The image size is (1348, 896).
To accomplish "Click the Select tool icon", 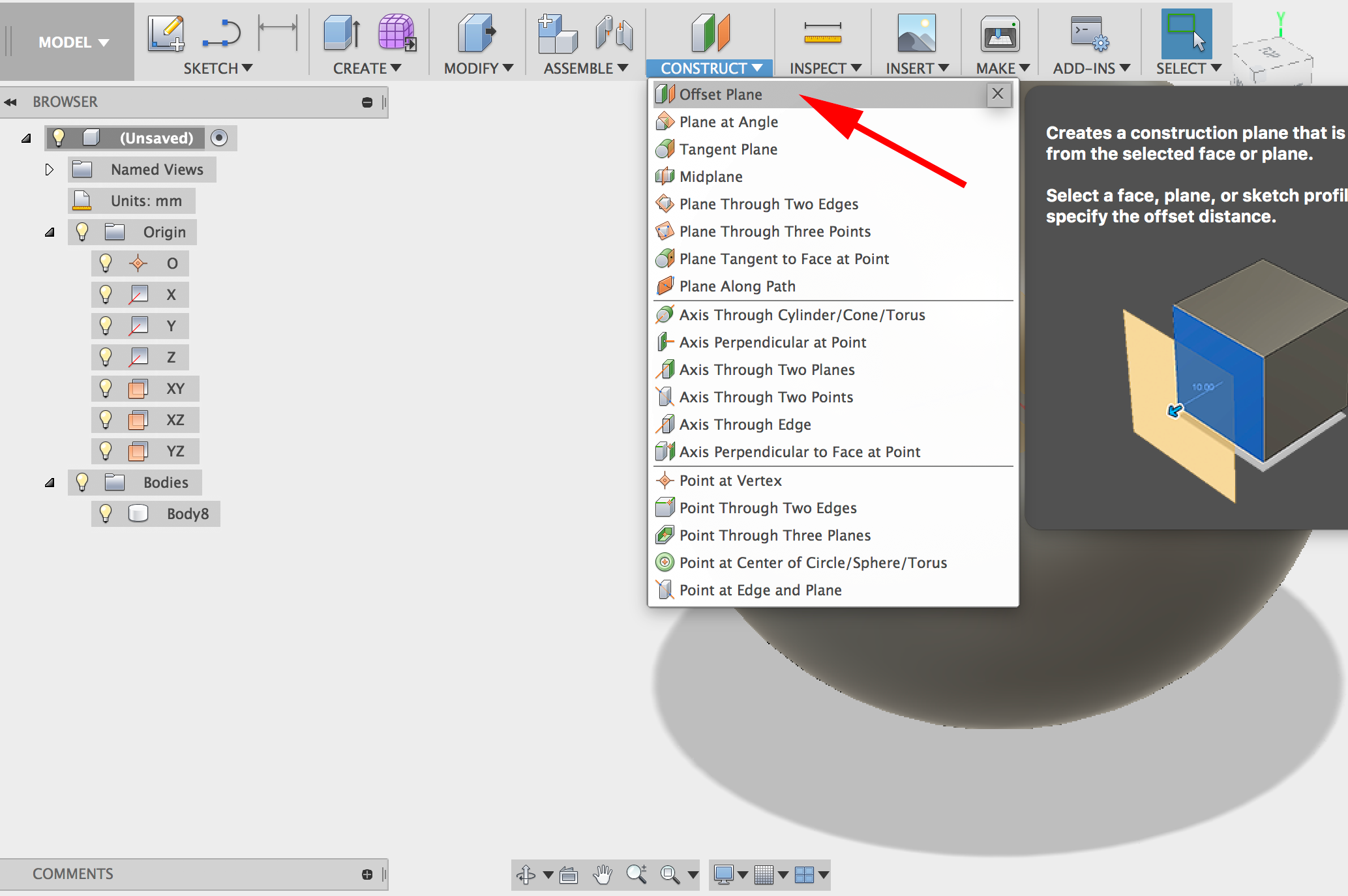I will 1186,34.
